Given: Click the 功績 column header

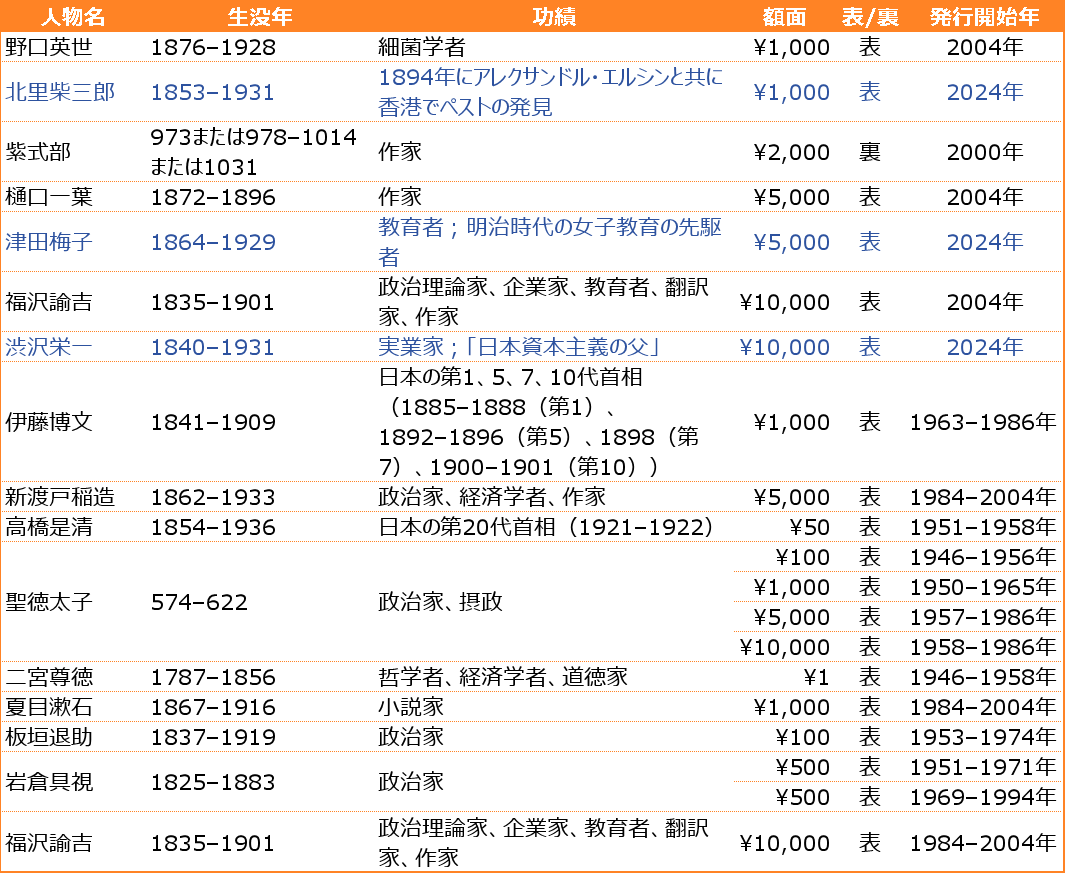Looking at the screenshot, I should (x=553, y=16).
